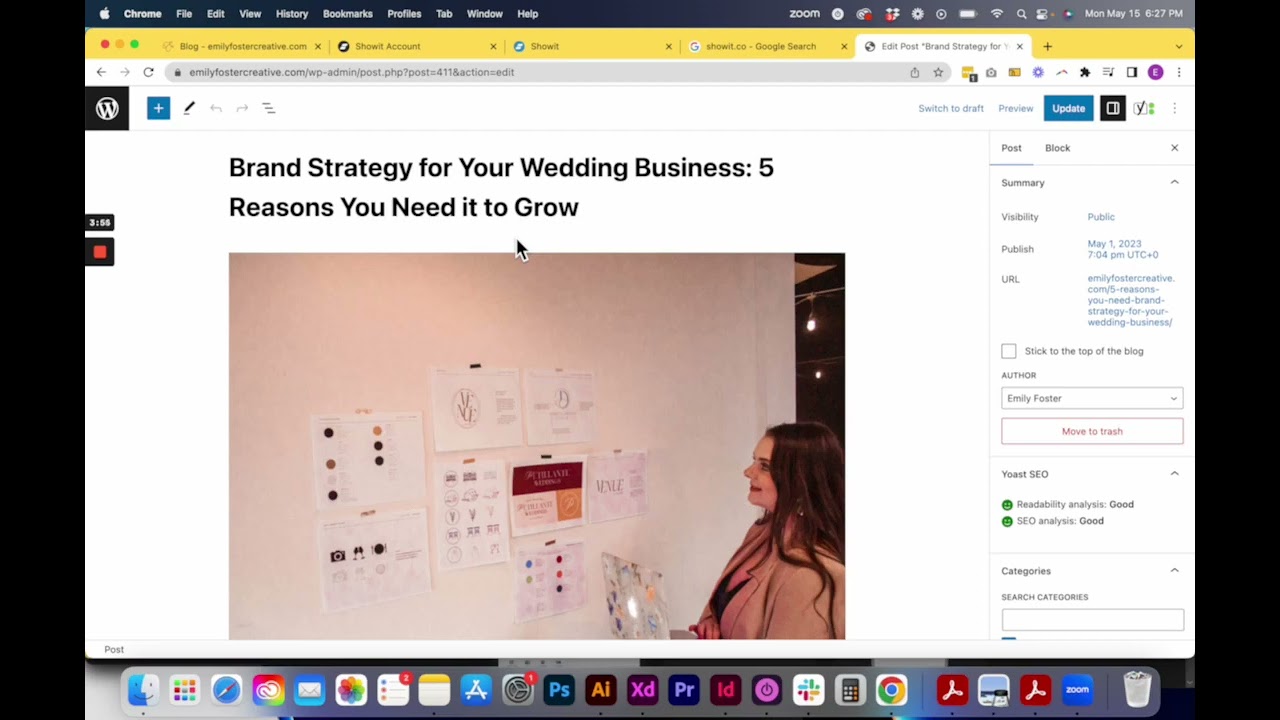Open the Chrome profile avatar E

click(x=1156, y=72)
